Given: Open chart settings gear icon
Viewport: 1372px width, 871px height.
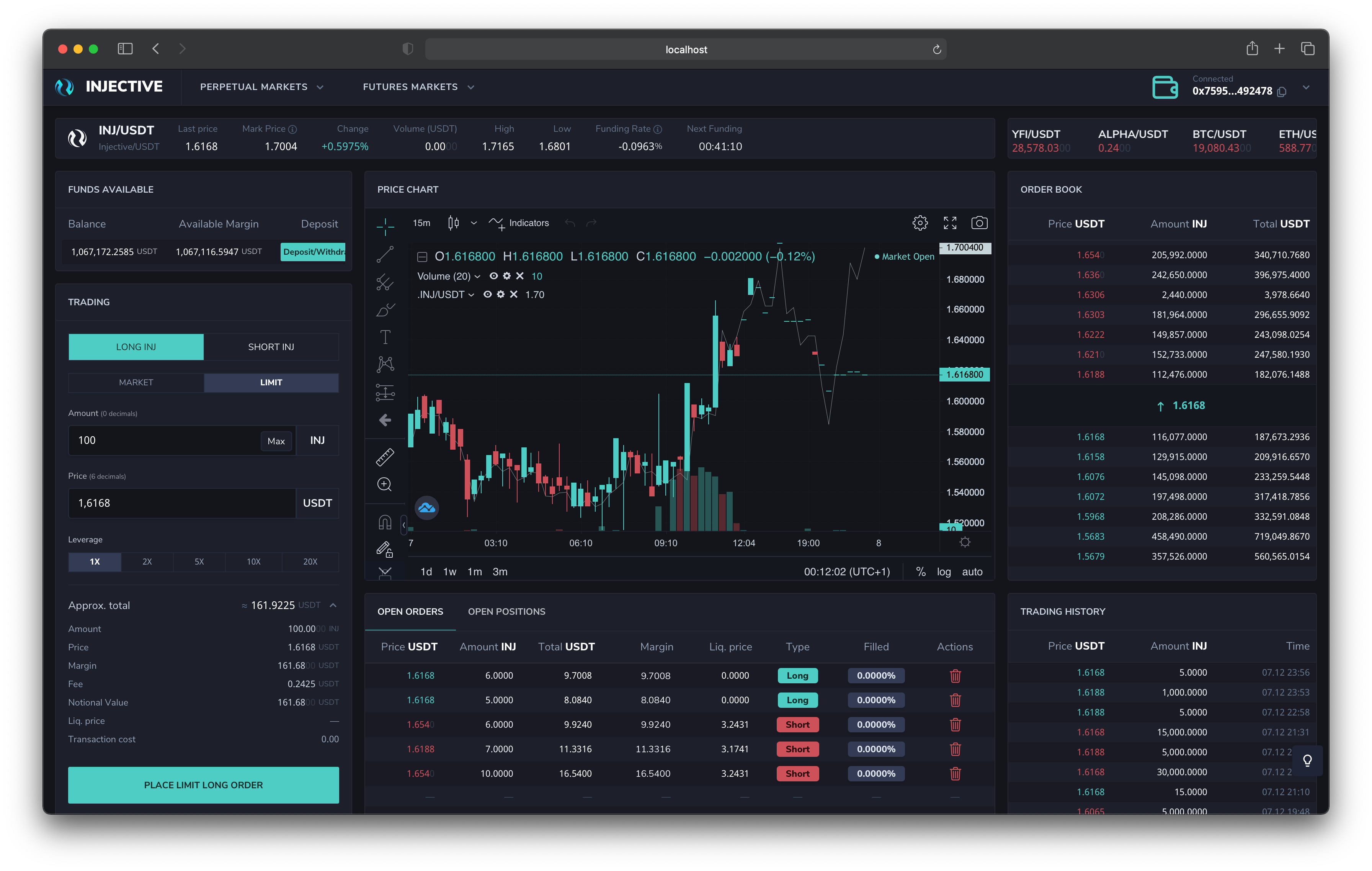Looking at the screenshot, I should [x=920, y=223].
